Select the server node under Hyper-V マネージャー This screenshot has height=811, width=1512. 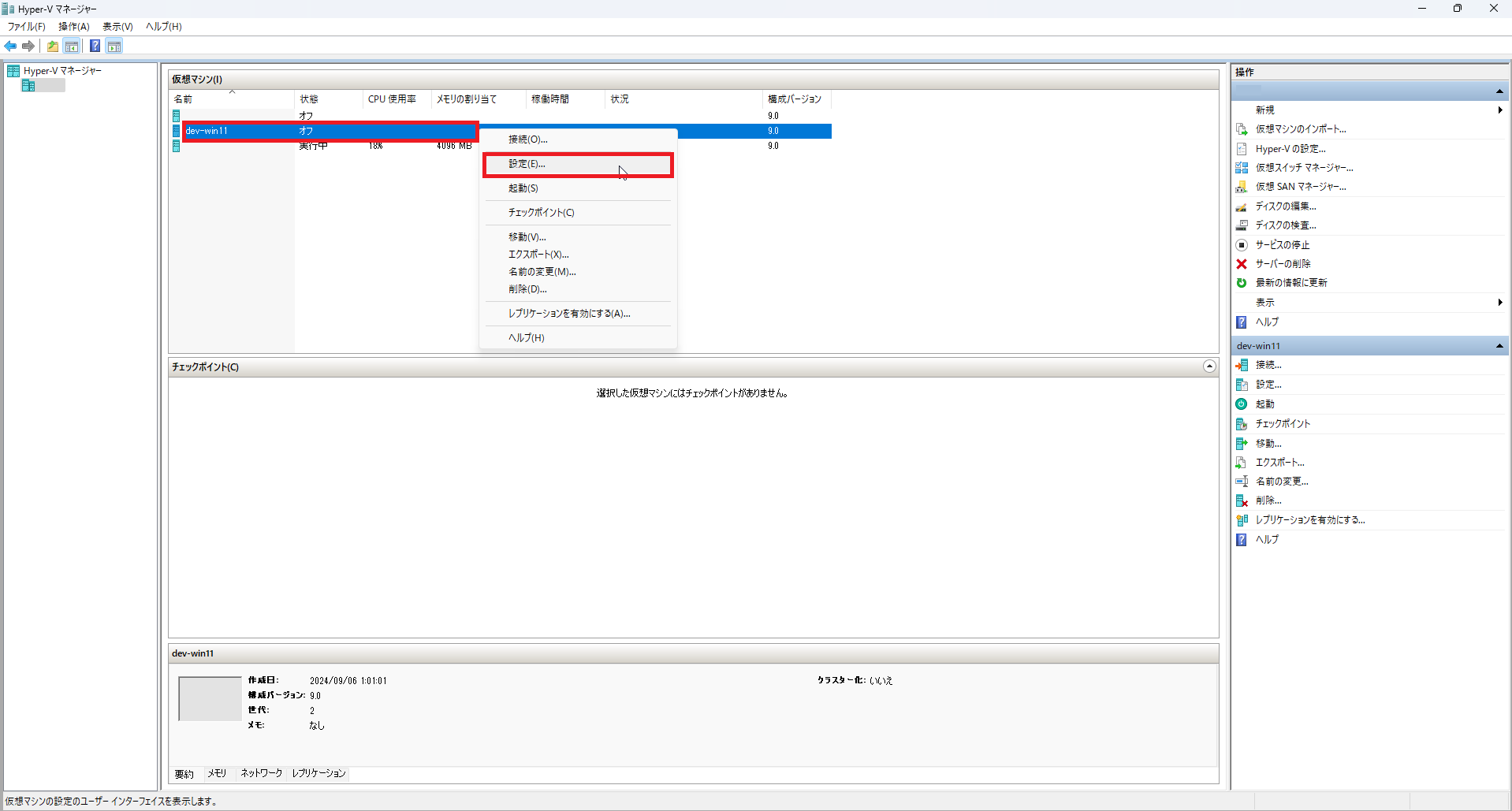44,85
